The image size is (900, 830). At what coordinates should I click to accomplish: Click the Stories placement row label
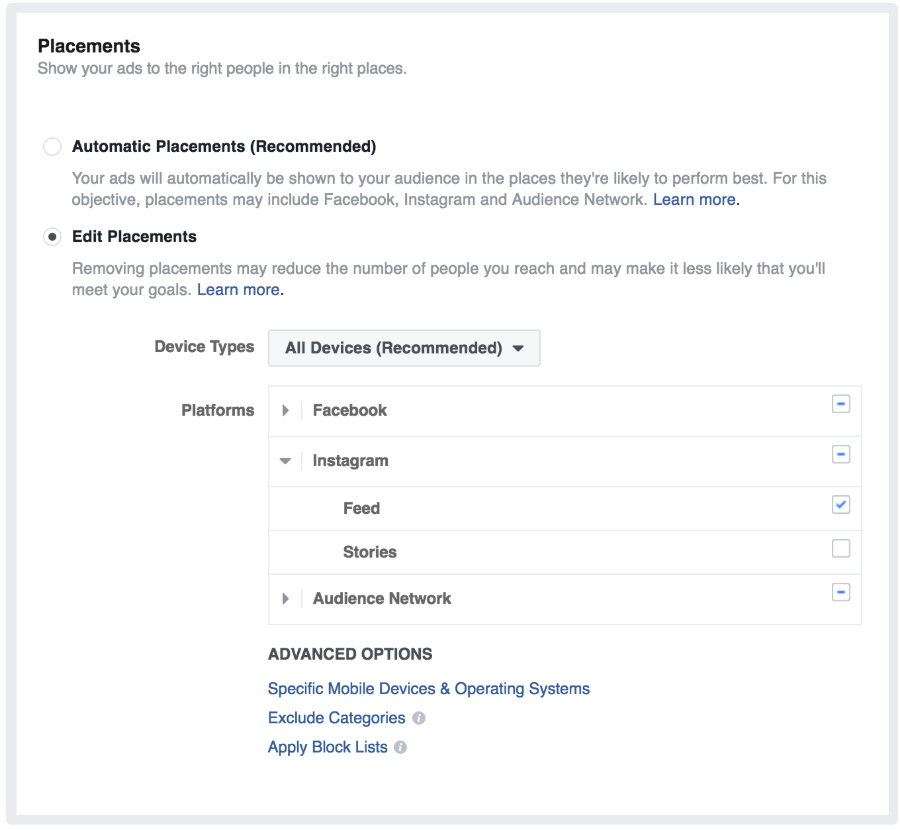[369, 552]
